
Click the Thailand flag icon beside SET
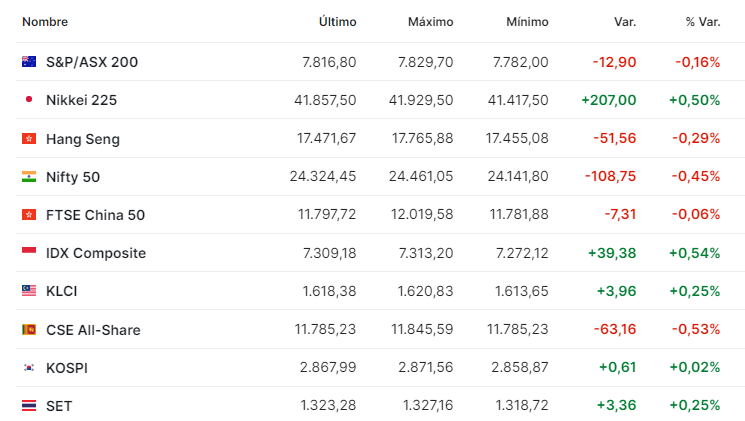pyautogui.click(x=29, y=406)
